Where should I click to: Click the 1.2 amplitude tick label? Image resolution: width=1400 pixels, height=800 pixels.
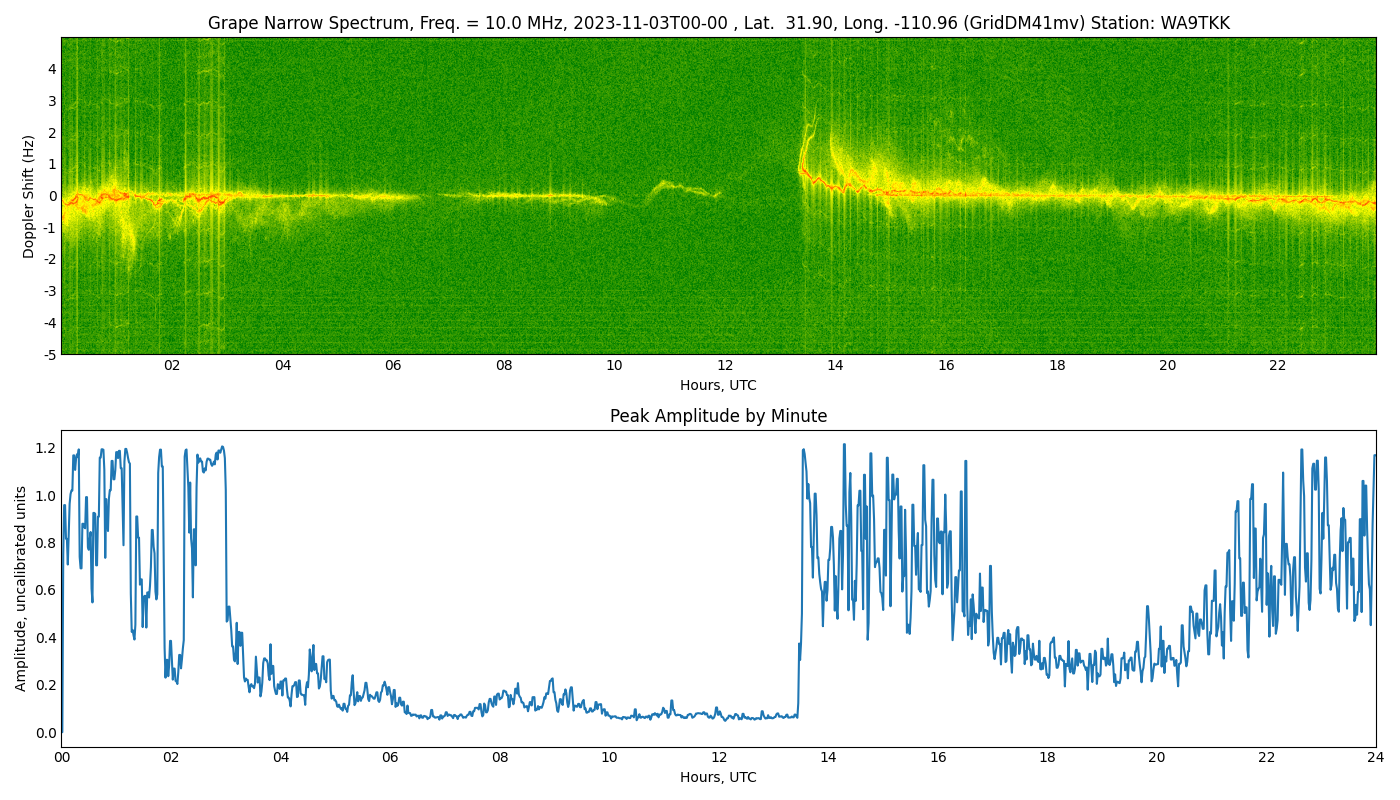(x=45, y=448)
